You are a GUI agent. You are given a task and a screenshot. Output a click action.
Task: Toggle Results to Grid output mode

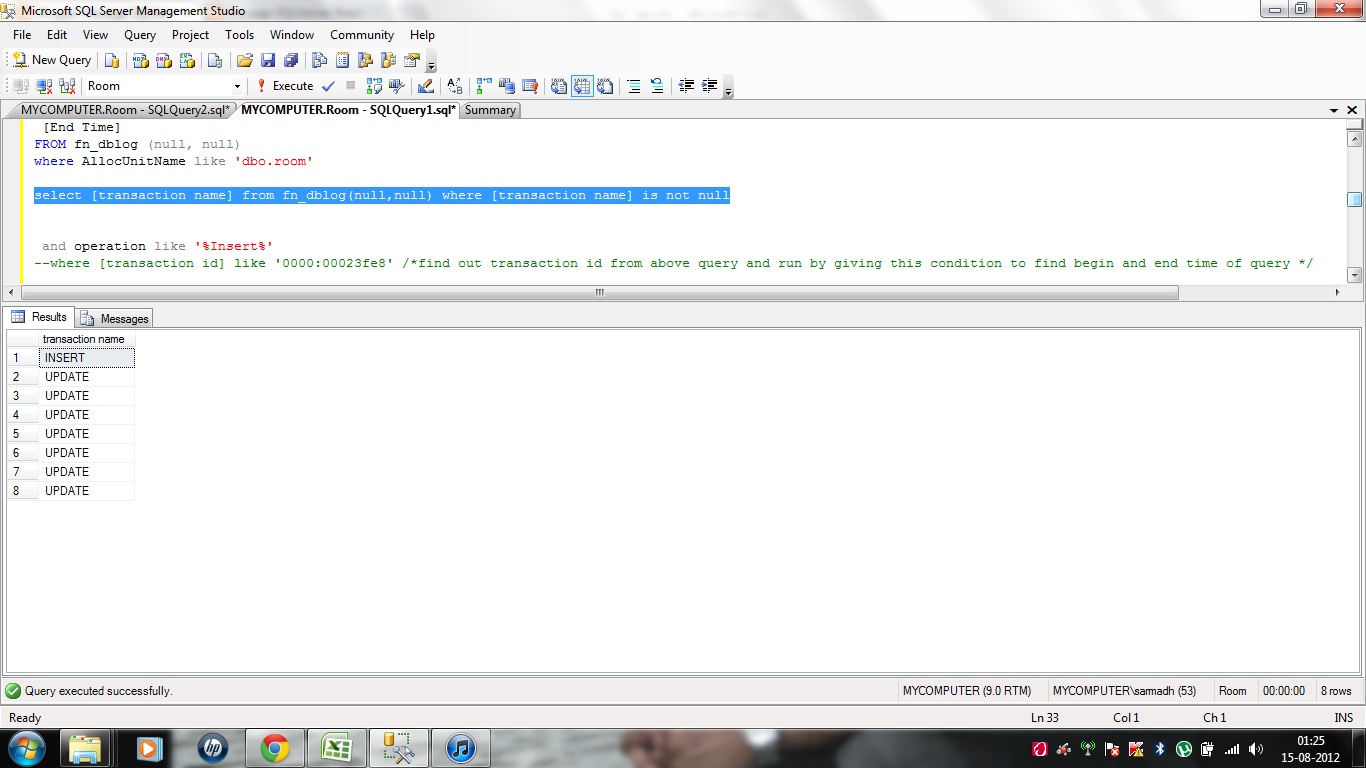tap(582, 86)
